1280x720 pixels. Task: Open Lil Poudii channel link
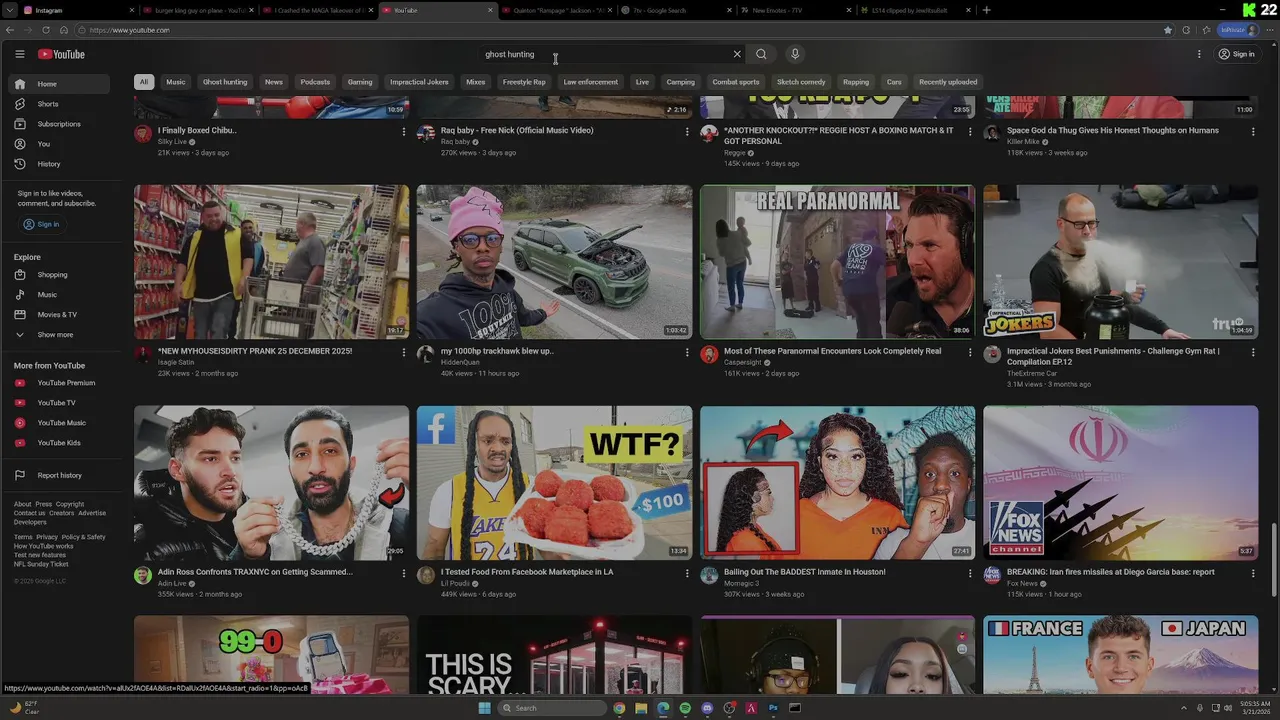click(x=455, y=583)
